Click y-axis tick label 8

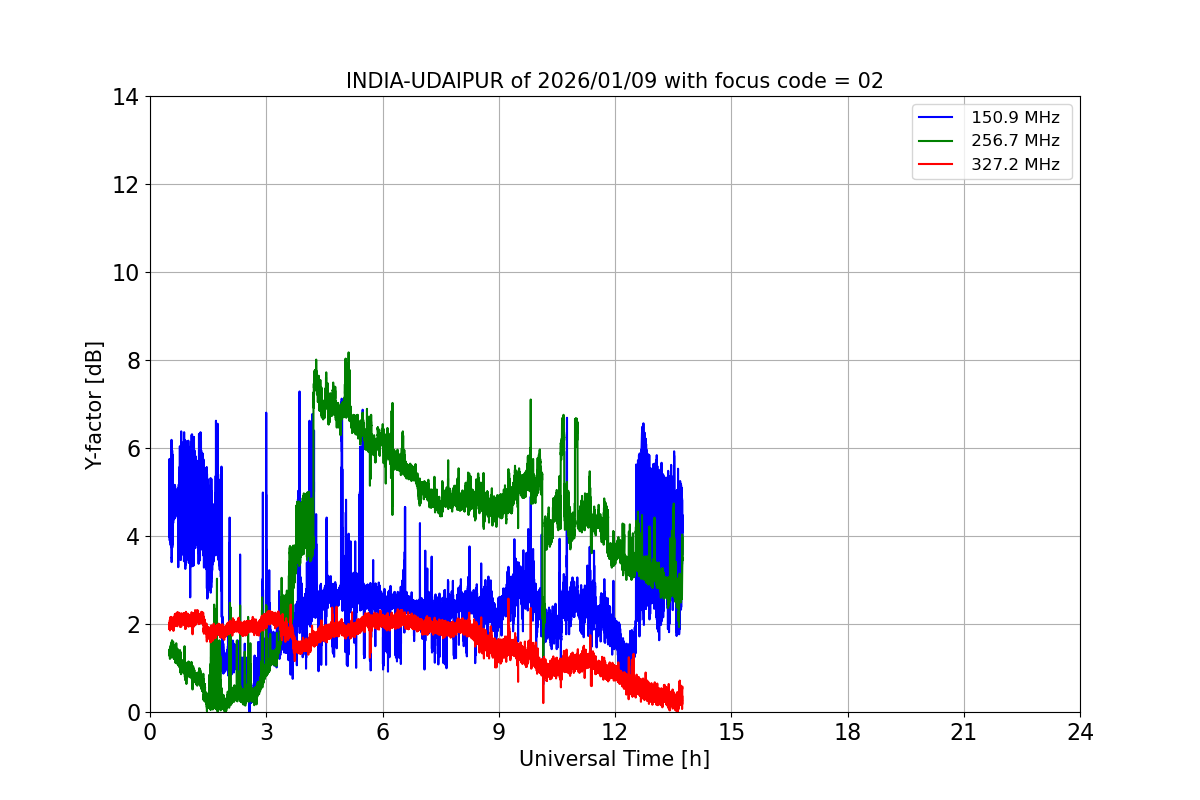click(x=133, y=361)
